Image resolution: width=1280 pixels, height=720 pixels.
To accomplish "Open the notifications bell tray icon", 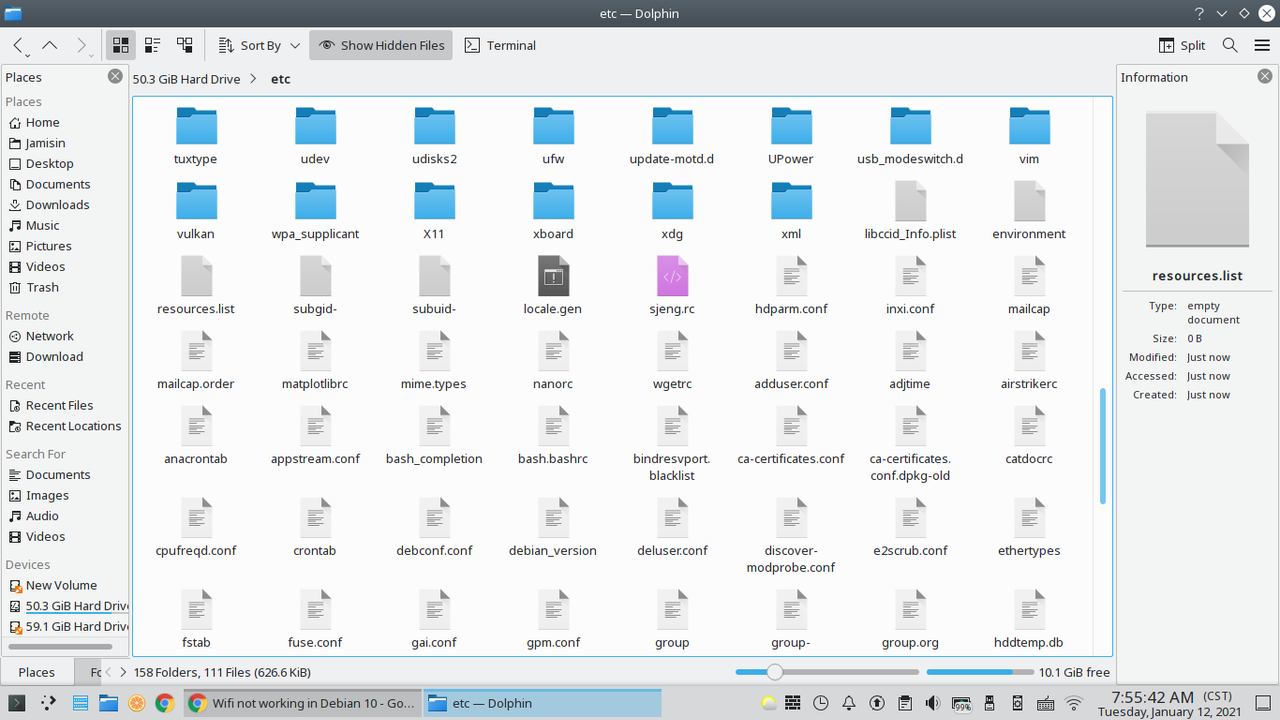I will click(x=849, y=703).
